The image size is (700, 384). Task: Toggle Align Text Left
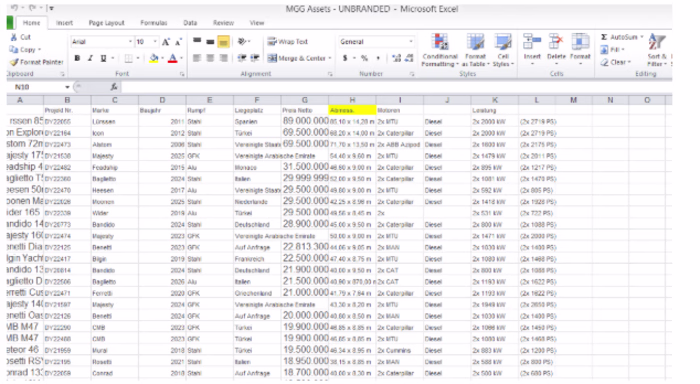click(197, 58)
